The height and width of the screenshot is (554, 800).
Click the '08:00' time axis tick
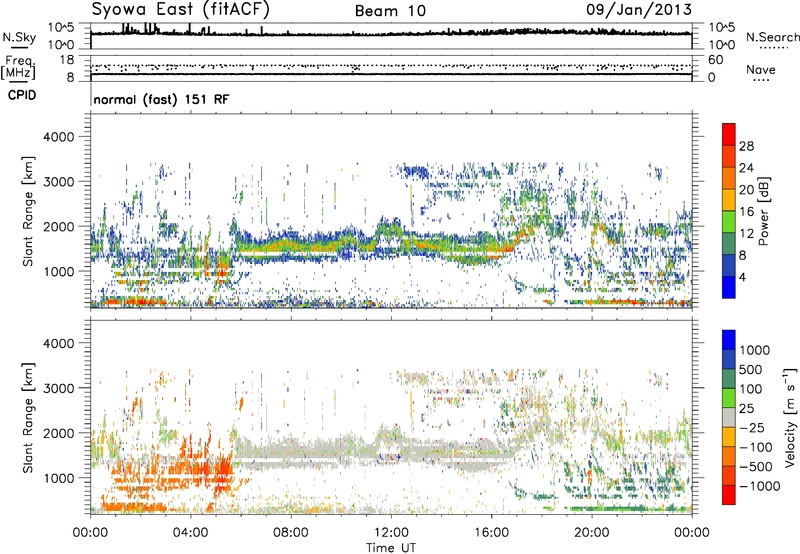point(291,533)
